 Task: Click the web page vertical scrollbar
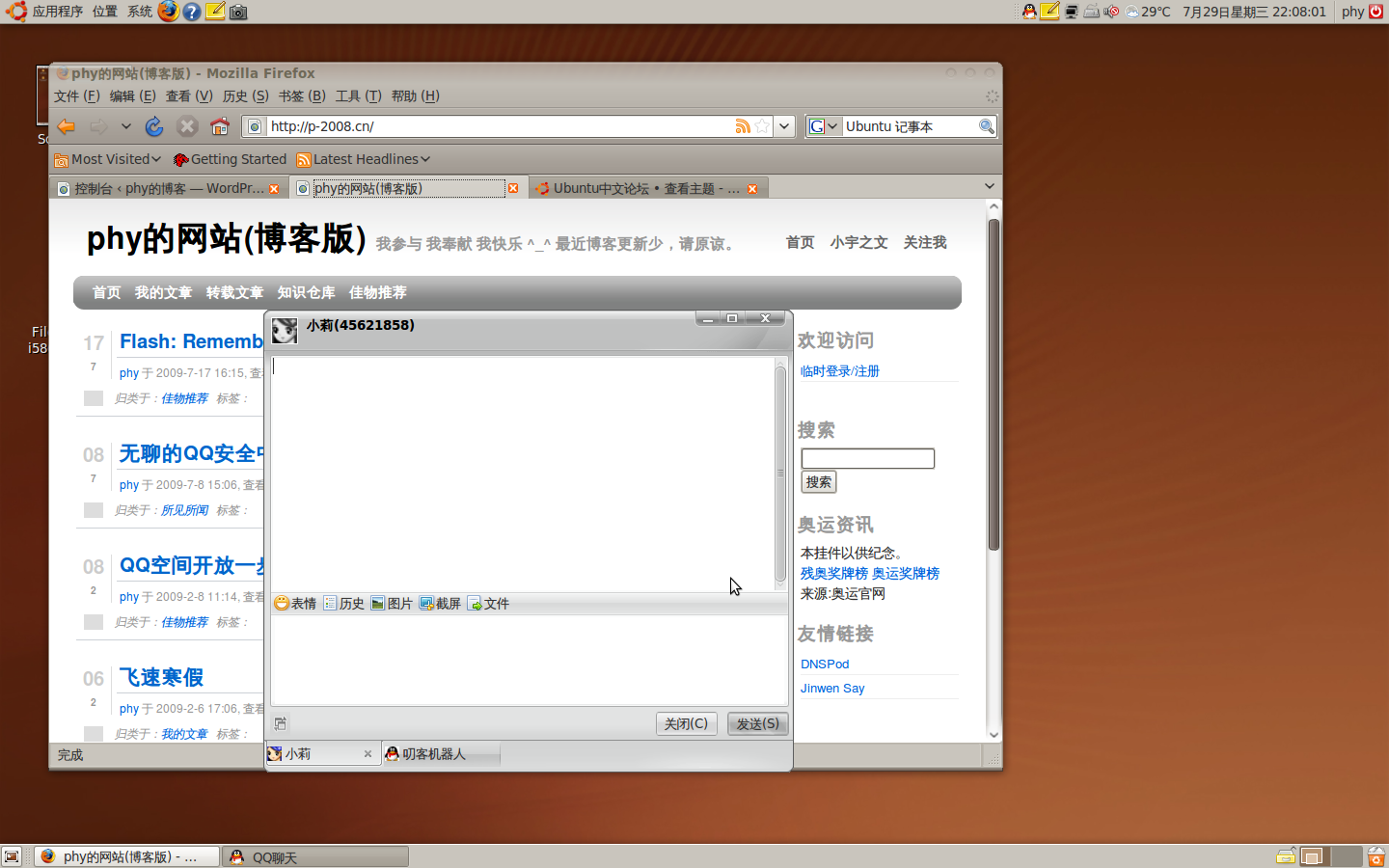click(994, 386)
